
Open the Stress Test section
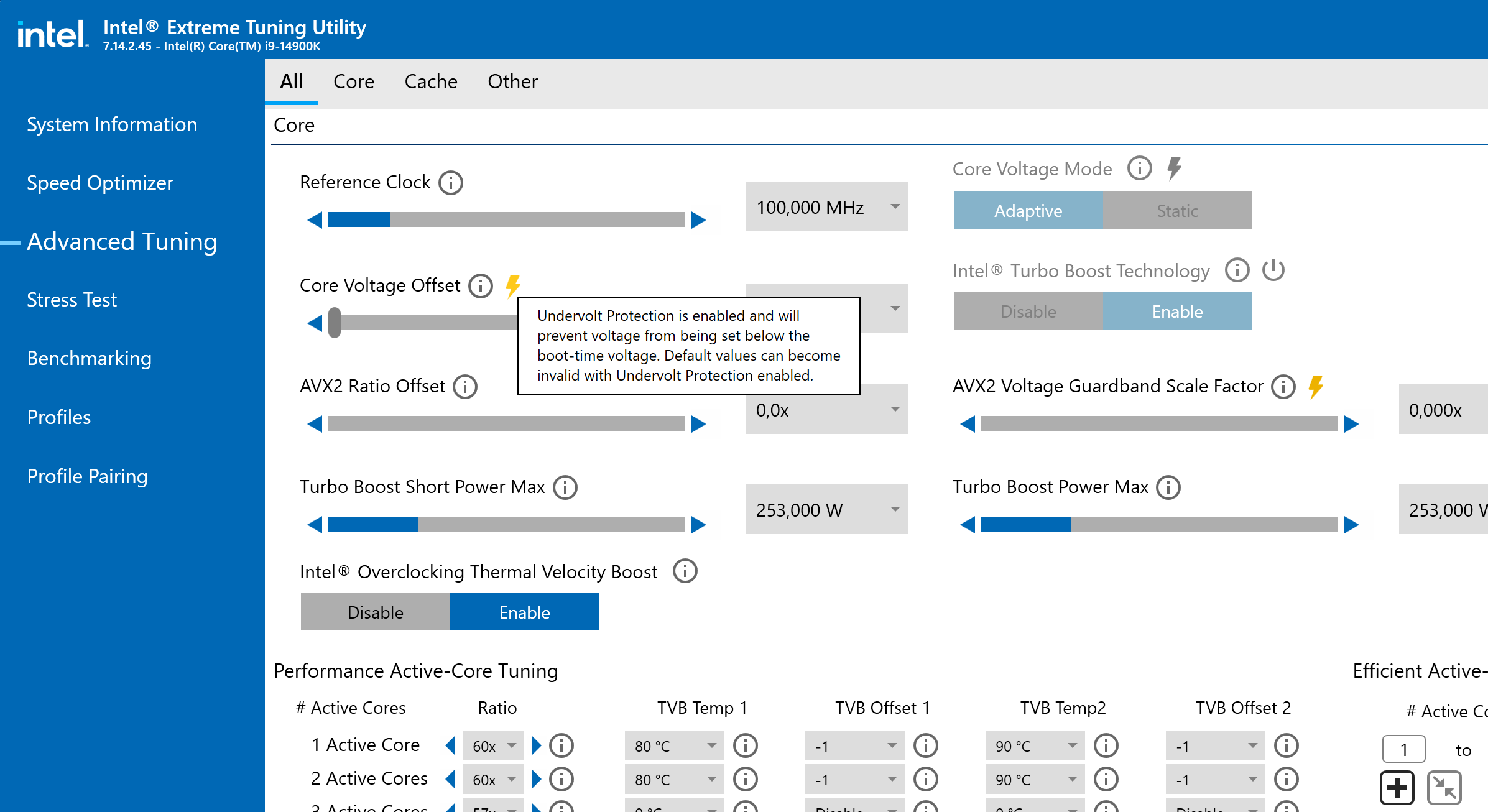[x=72, y=300]
